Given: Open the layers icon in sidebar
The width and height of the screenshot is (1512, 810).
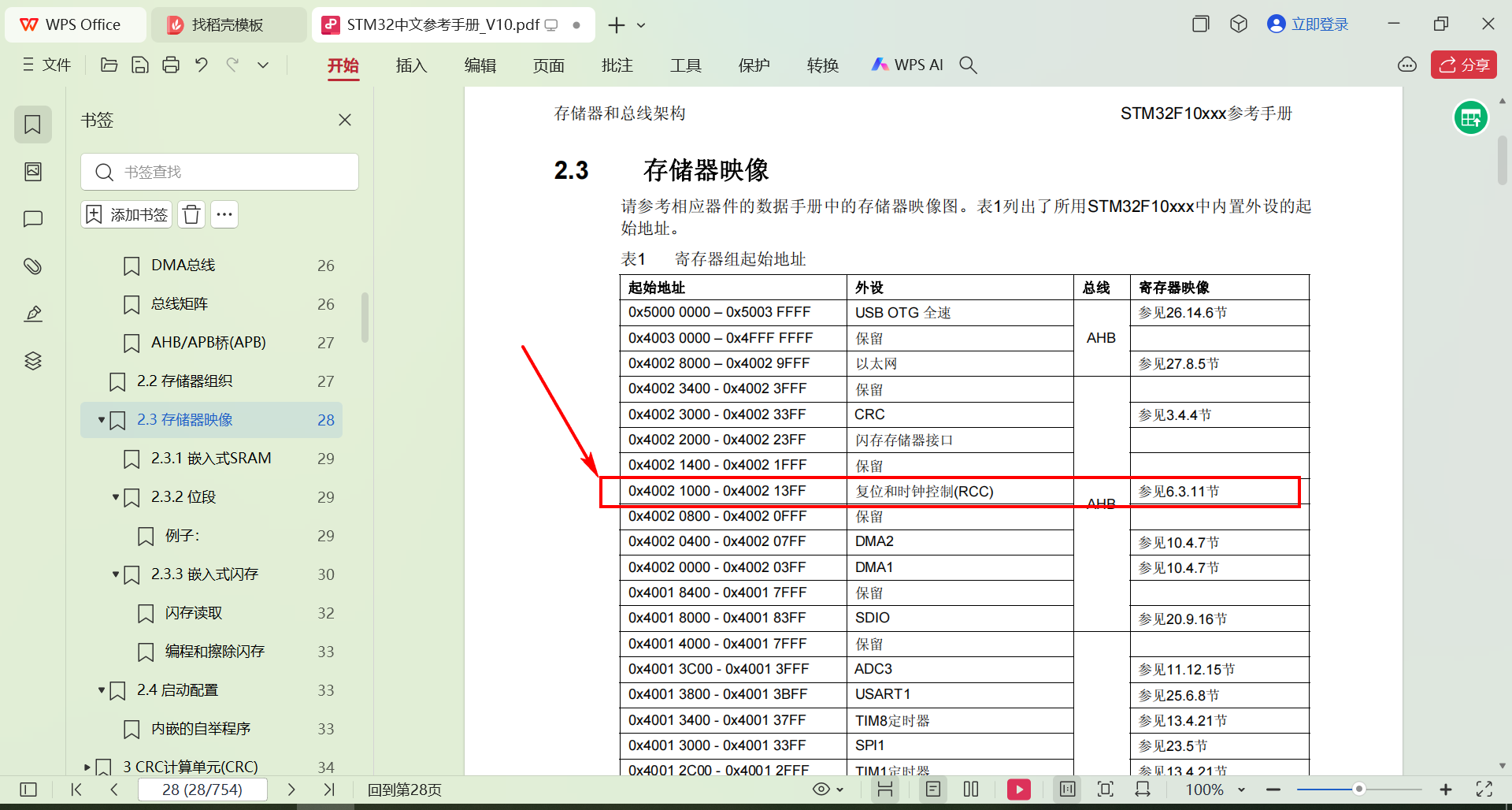Looking at the screenshot, I should point(32,361).
